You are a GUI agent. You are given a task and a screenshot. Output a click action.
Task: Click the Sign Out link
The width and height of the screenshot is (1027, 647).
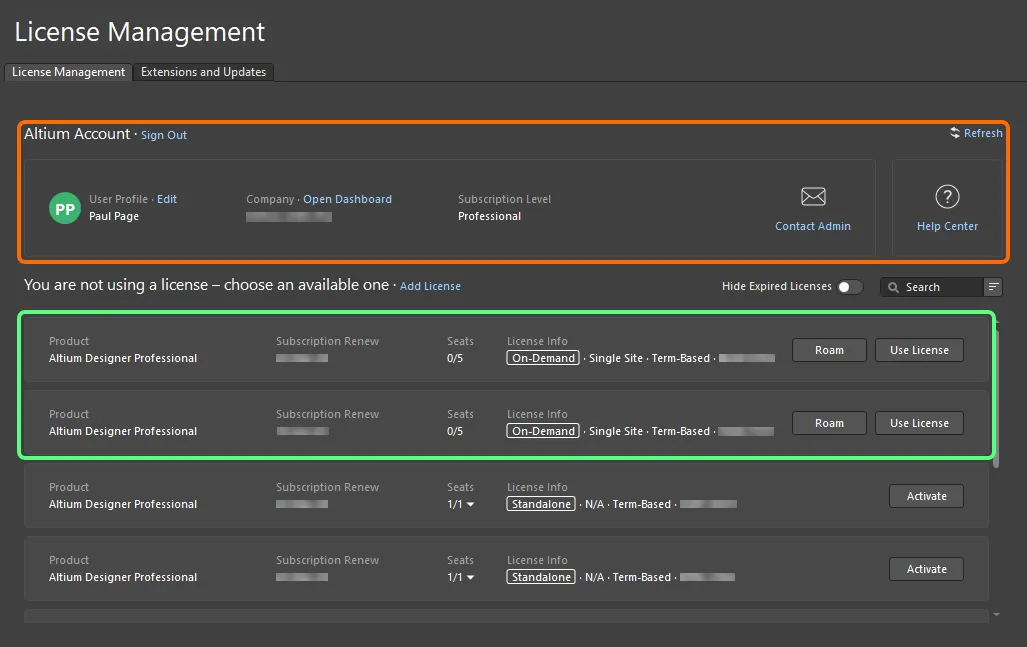pyautogui.click(x=164, y=135)
